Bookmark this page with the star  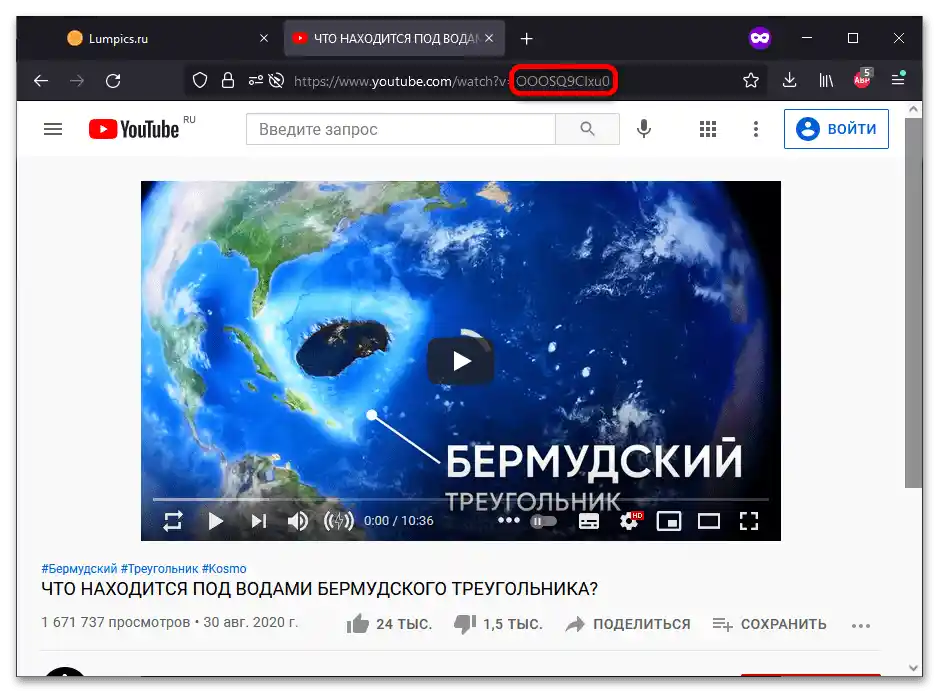tap(750, 80)
